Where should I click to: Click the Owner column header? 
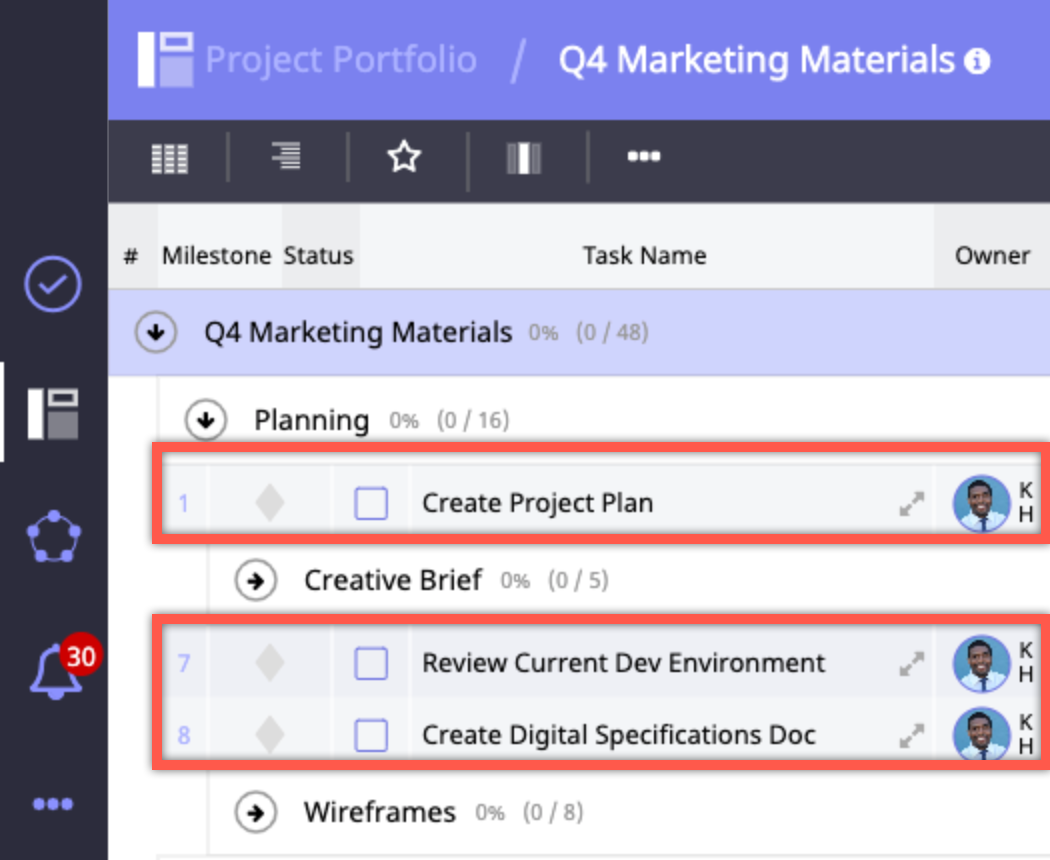click(x=992, y=256)
